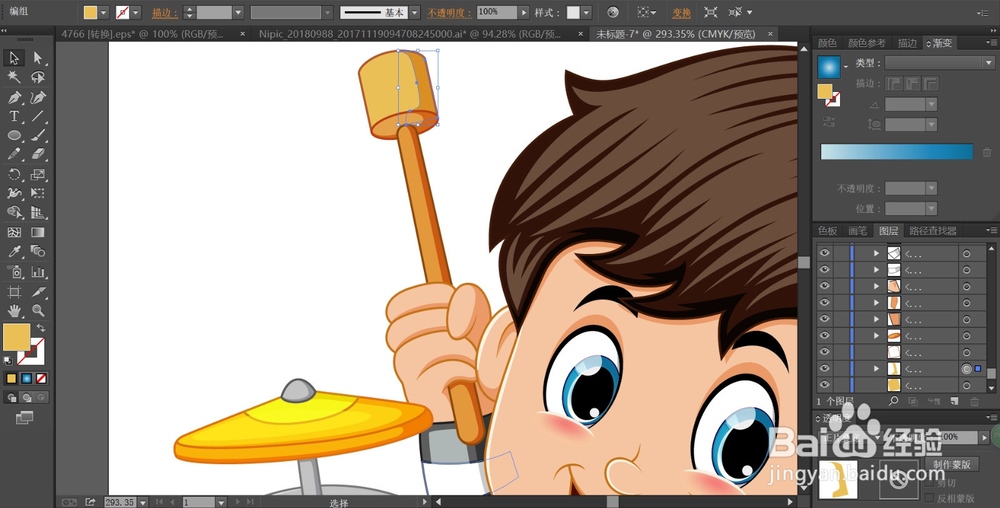Select the Line Segment tool
The image size is (1000, 508).
pos(38,116)
